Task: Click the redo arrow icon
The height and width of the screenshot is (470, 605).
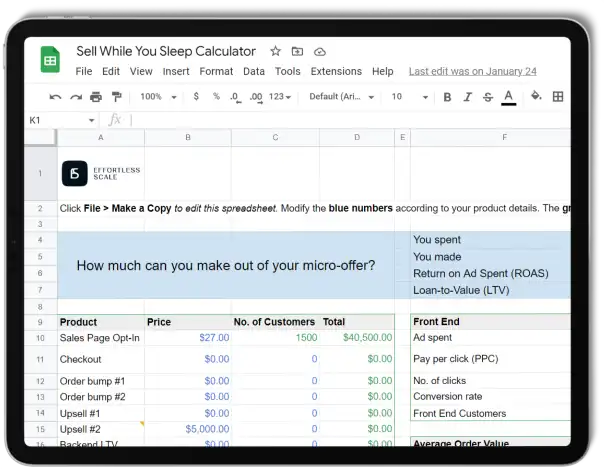Action: [75, 97]
